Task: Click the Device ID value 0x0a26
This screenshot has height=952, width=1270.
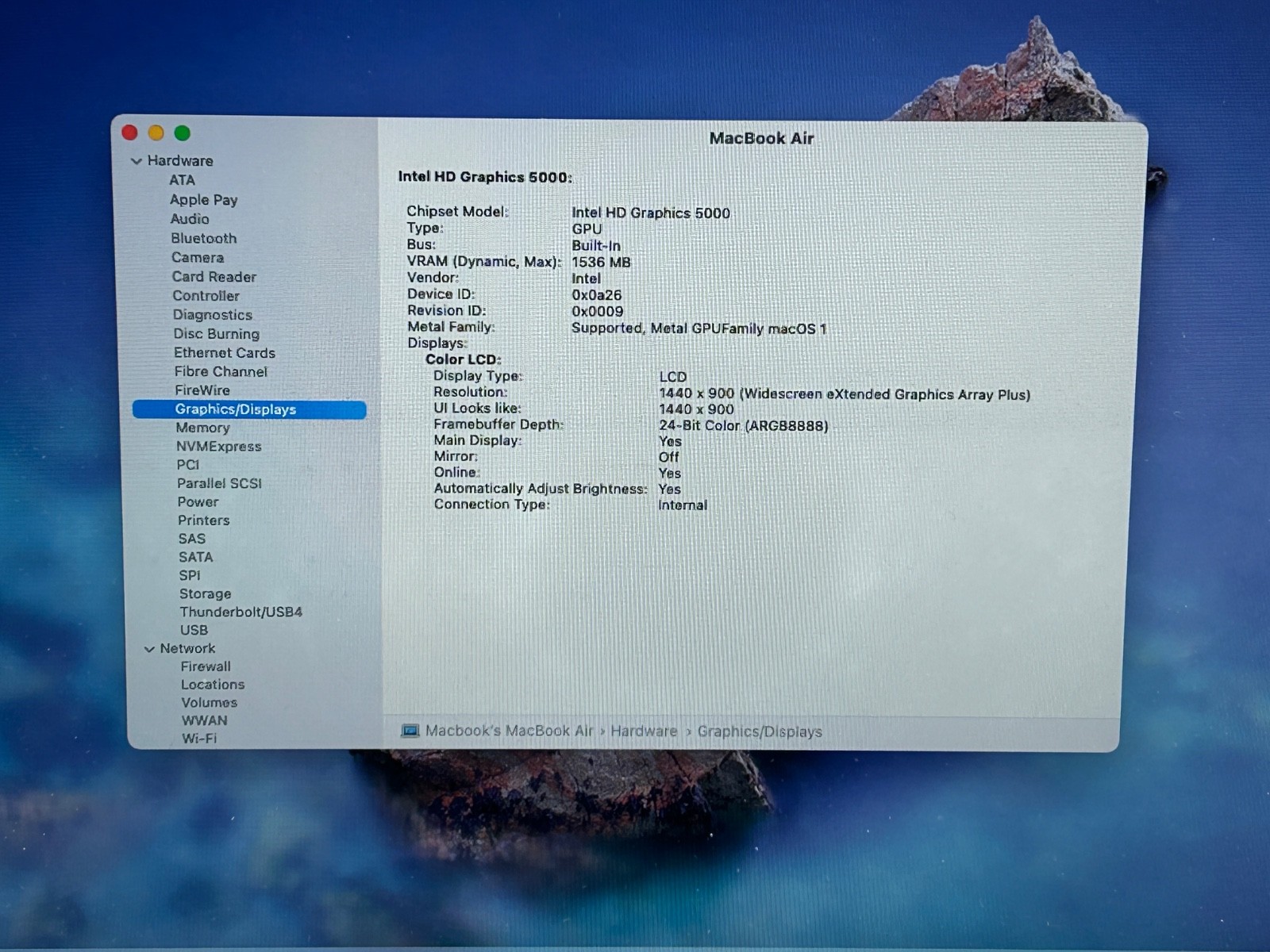Action: pyautogui.click(x=596, y=295)
